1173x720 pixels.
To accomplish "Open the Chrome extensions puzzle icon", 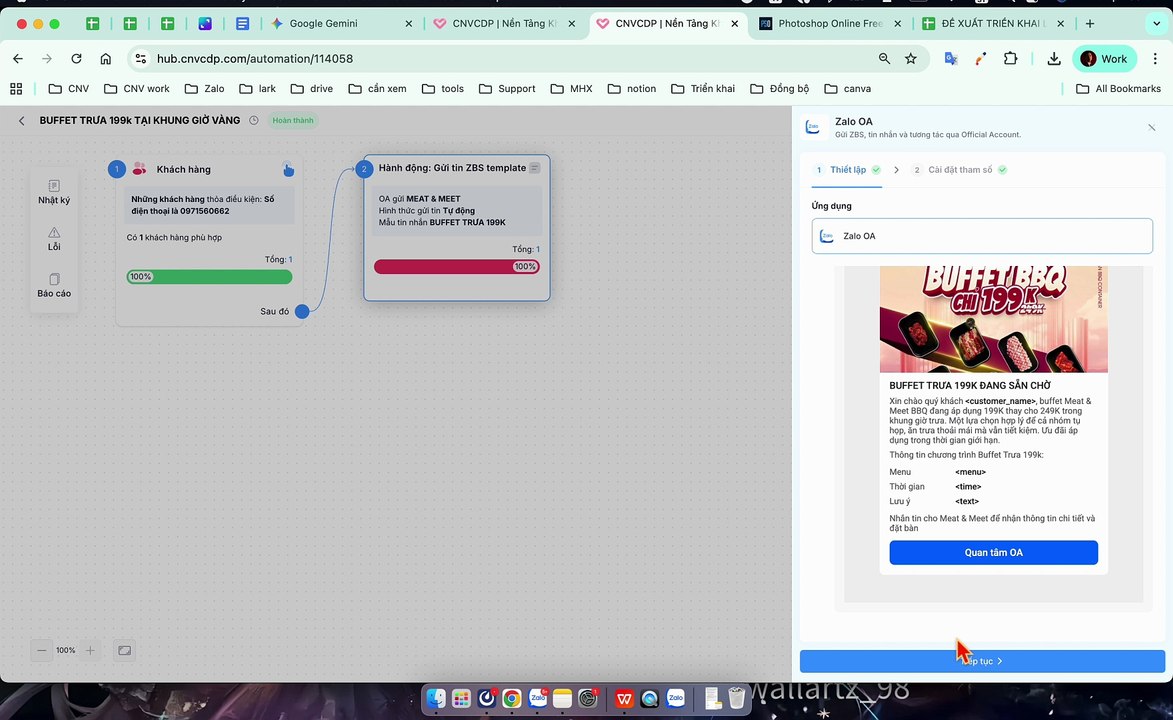I will click(1011, 58).
